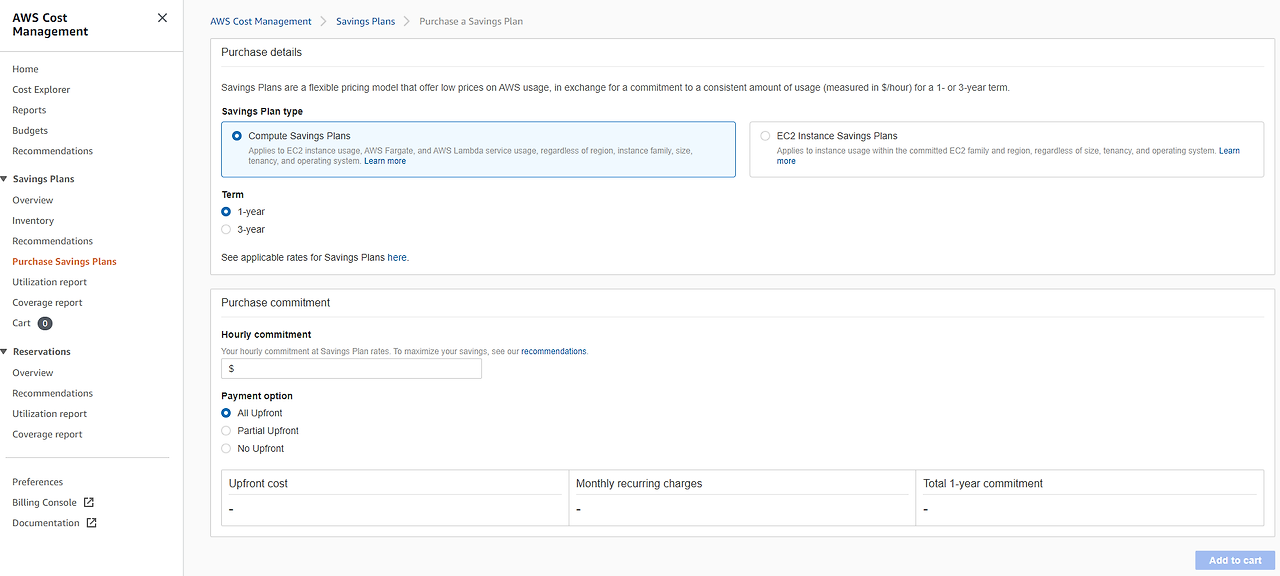The height and width of the screenshot is (576, 1280).
Task: Choose the 1-year term
Action: (x=226, y=212)
